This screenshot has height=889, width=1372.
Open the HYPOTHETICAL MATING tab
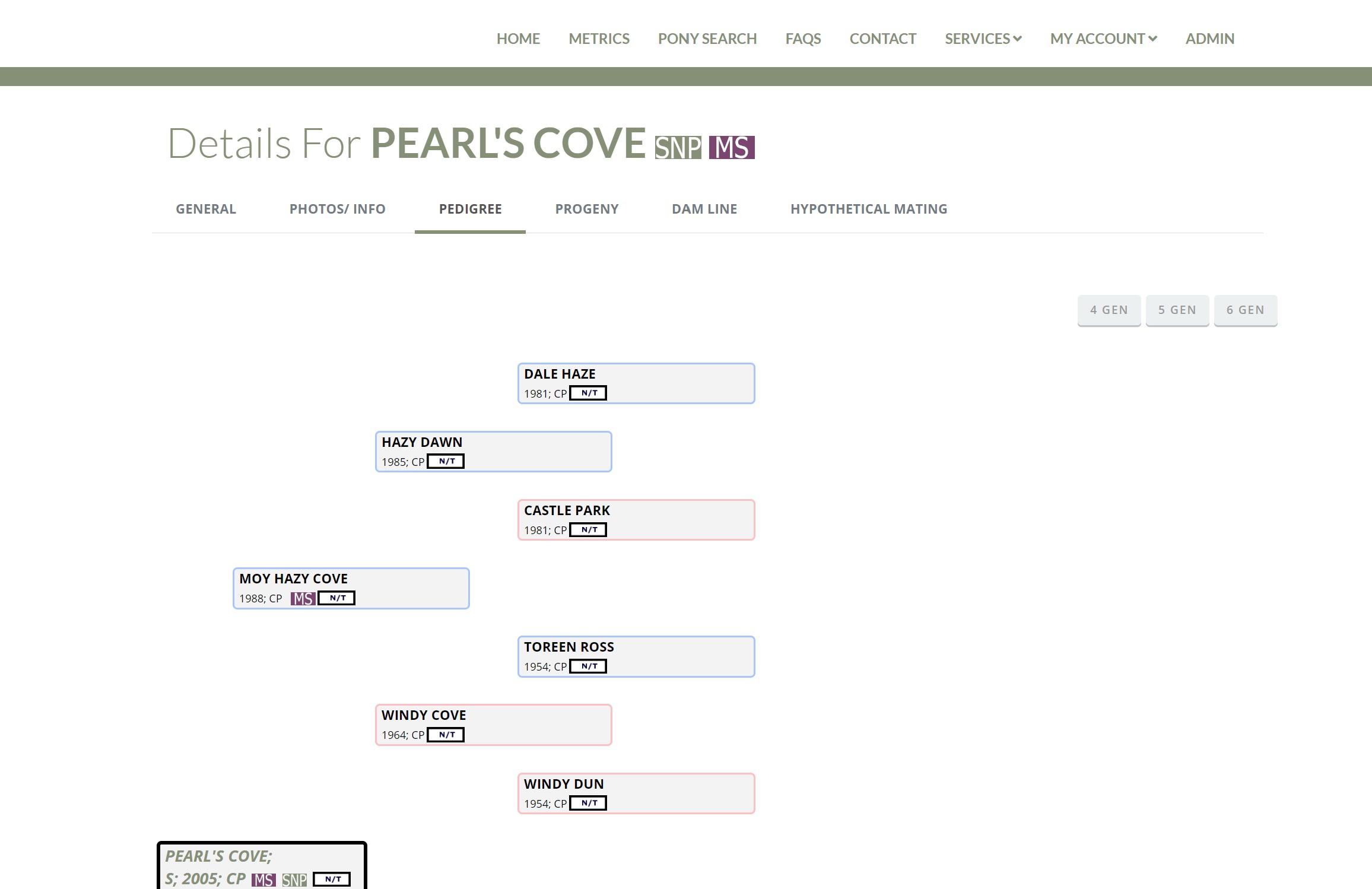pos(869,209)
